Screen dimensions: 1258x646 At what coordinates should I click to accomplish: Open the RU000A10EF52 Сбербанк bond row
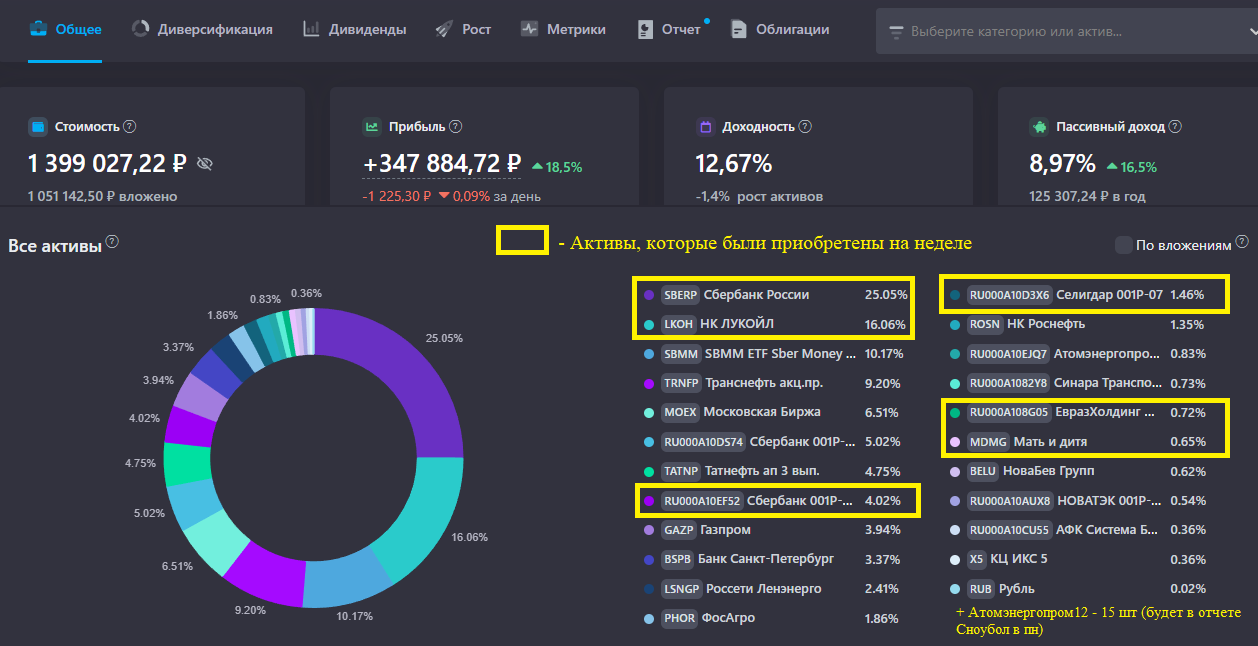775,500
